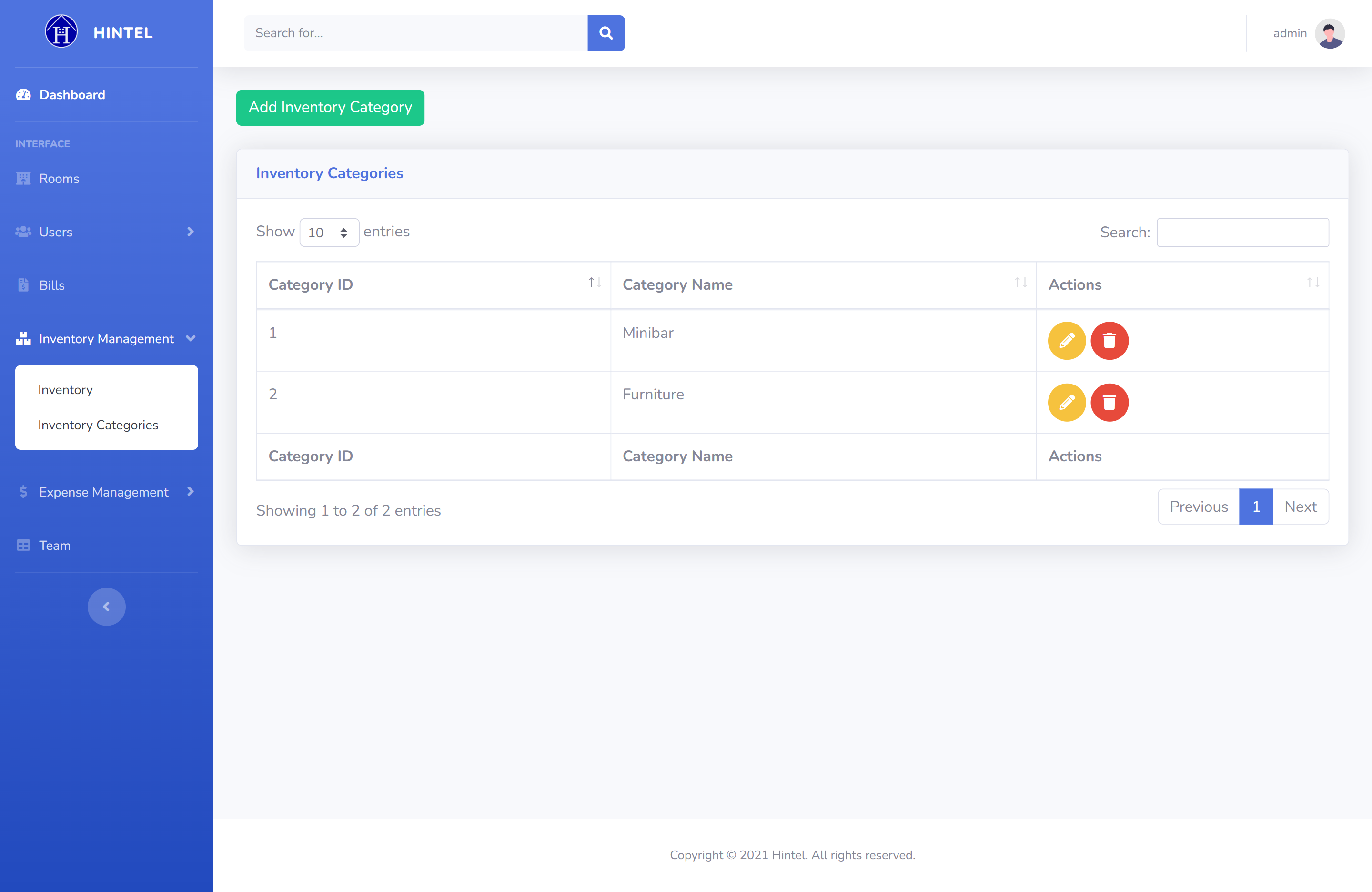Click the Add Inventory Category button
The width and height of the screenshot is (1372, 892).
[330, 107]
